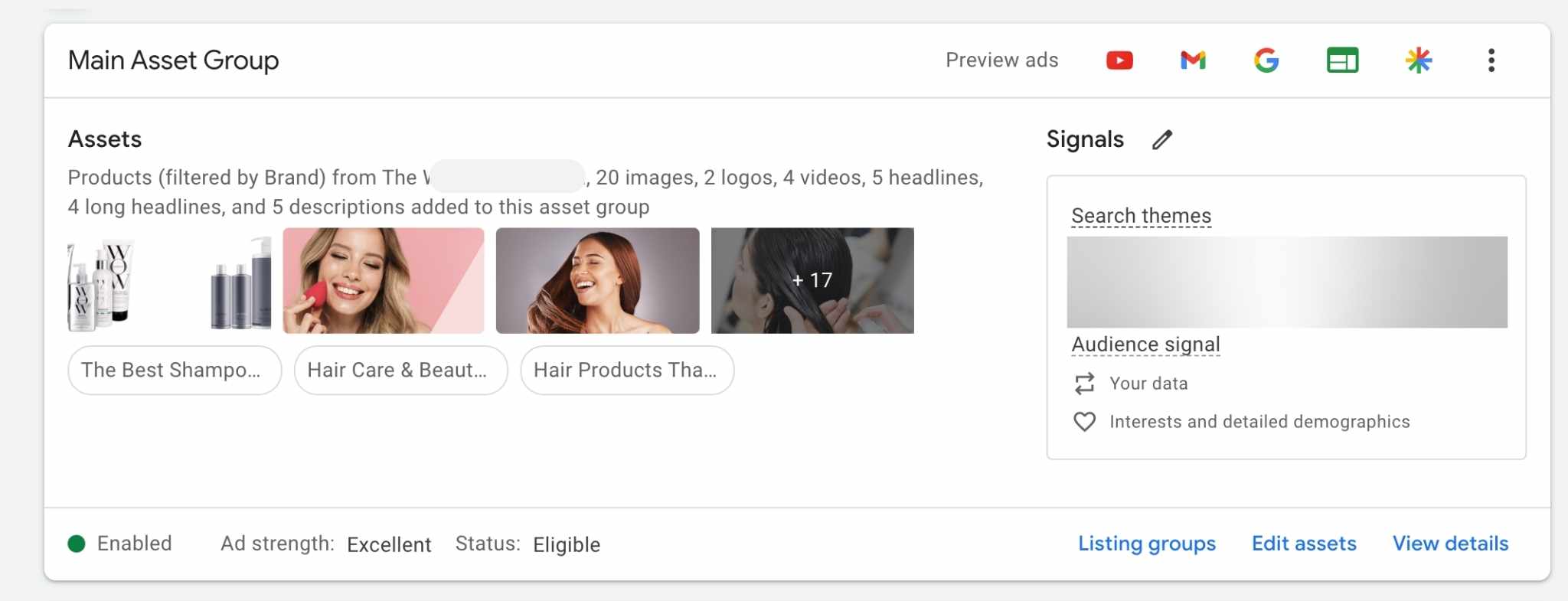Viewport: 1568px width, 601px height.
Task: Click the Your data swap-arrows icon
Action: point(1084,384)
